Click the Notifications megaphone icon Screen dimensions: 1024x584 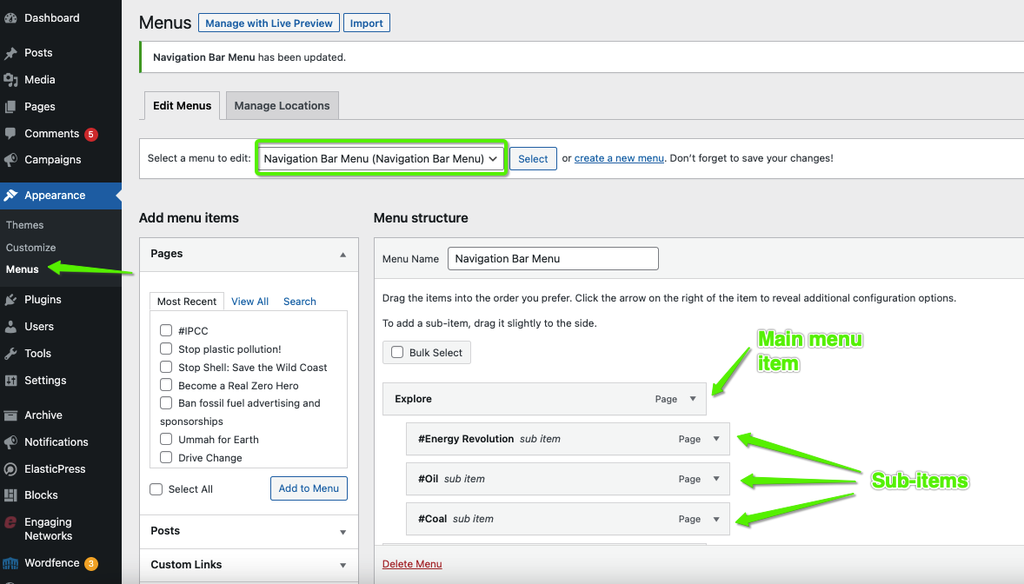pos(10,442)
